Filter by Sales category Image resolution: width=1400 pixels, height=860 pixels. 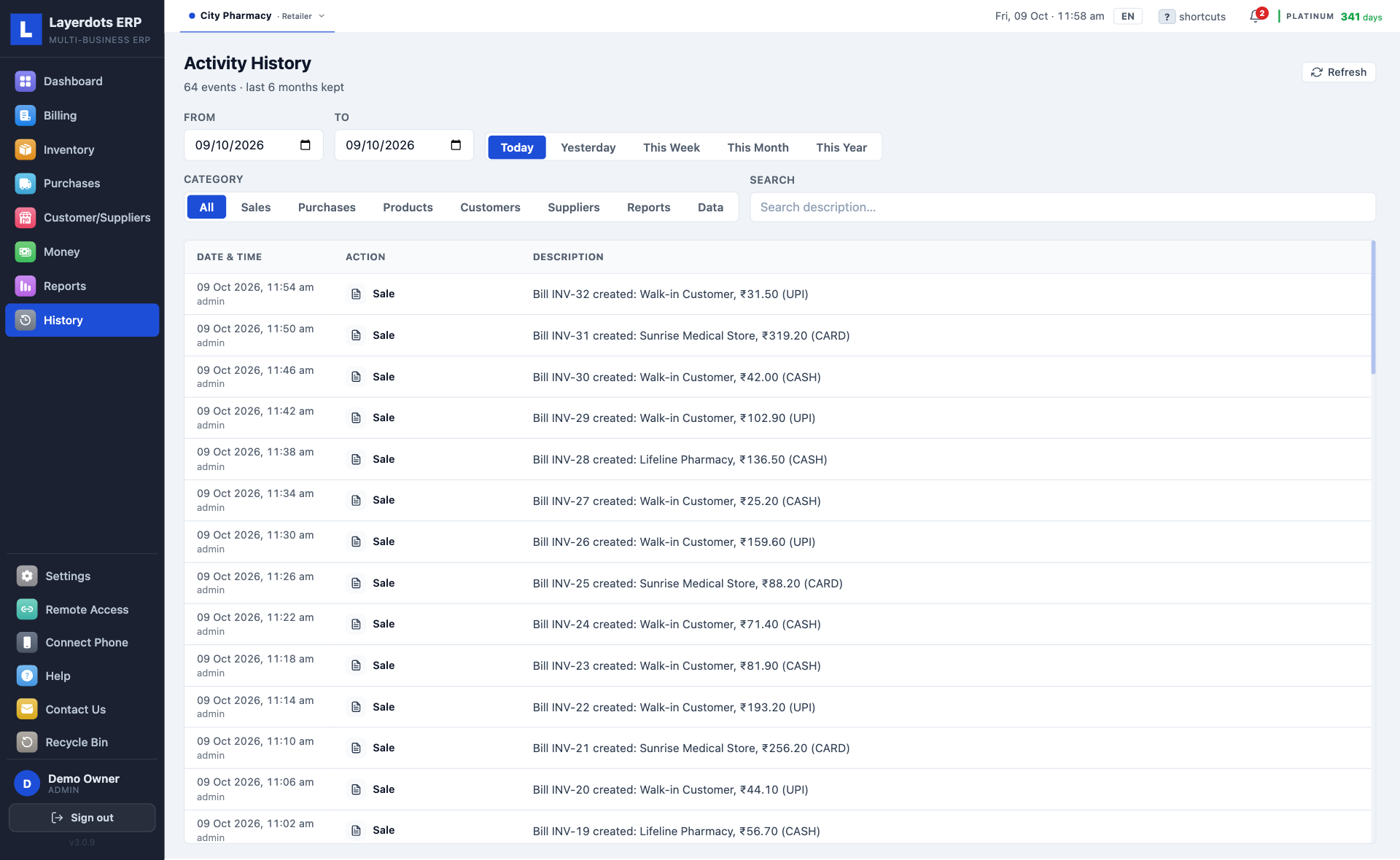[256, 207]
